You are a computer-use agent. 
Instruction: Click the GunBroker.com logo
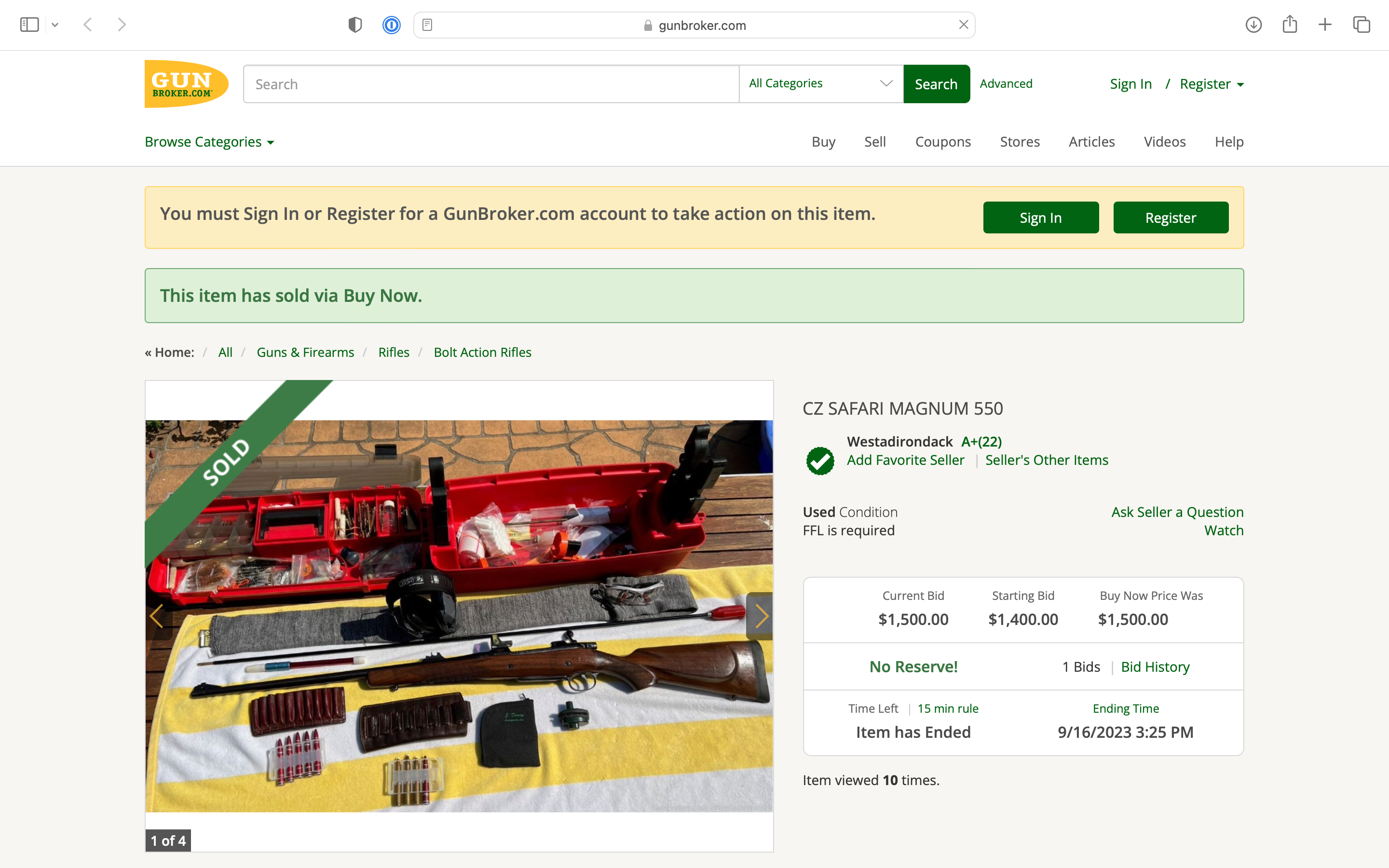click(x=187, y=84)
